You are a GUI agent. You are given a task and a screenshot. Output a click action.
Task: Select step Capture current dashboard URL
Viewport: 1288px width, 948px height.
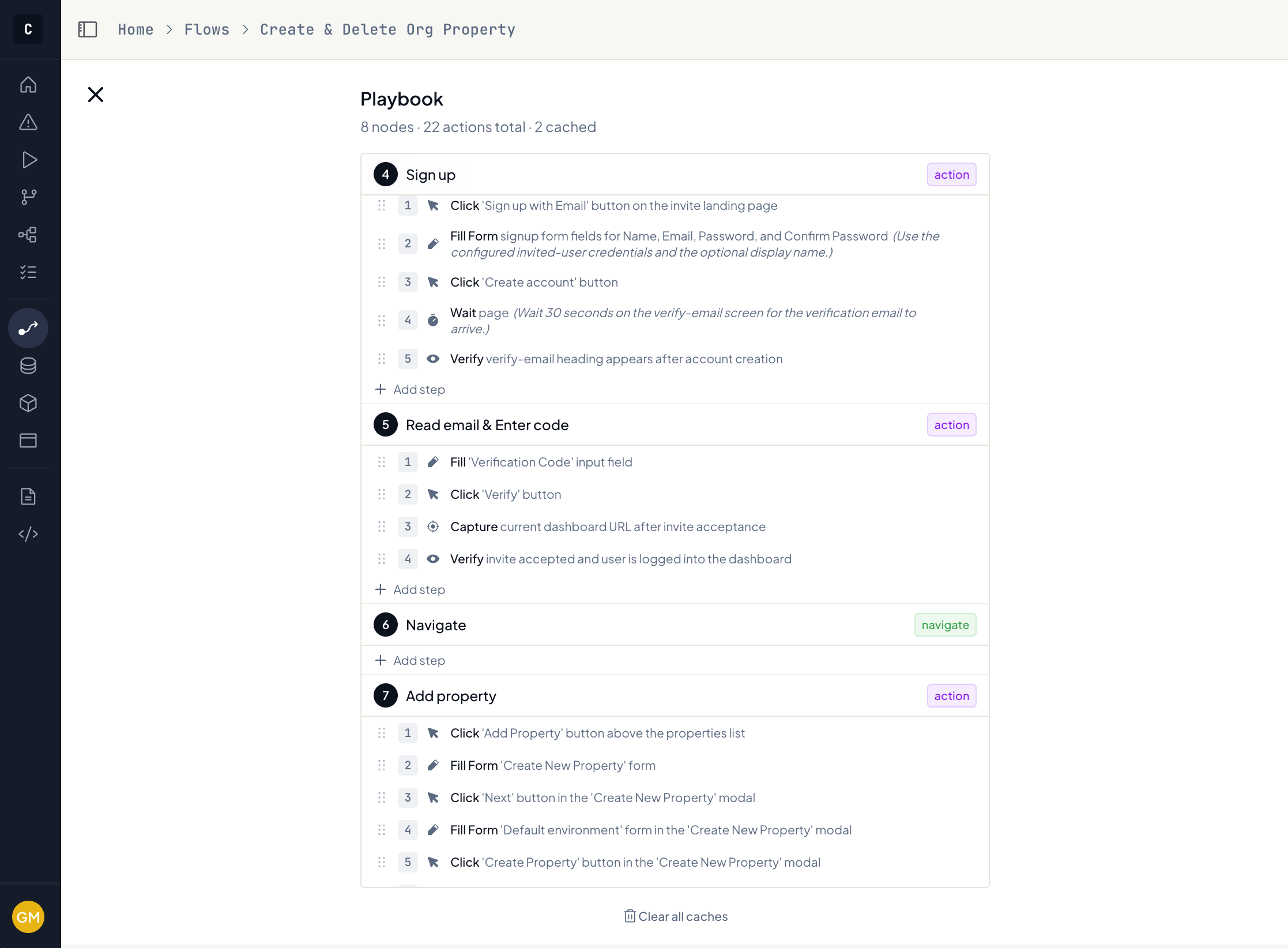tap(675, 526)
